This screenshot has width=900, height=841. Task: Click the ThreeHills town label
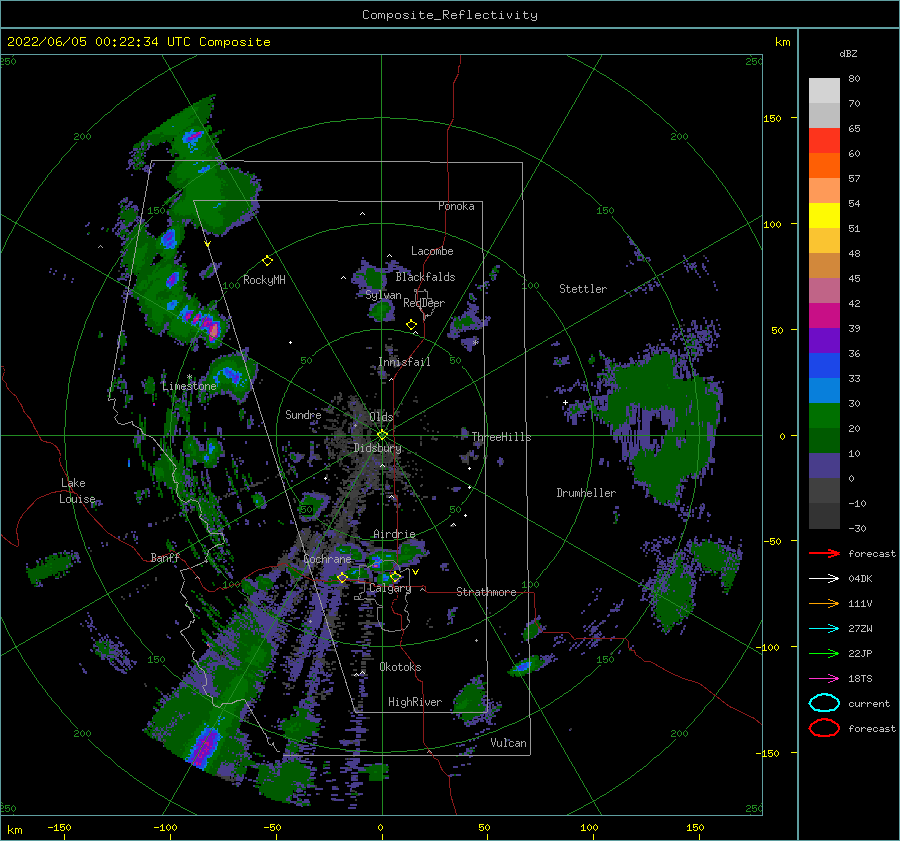tap(501, 437)
